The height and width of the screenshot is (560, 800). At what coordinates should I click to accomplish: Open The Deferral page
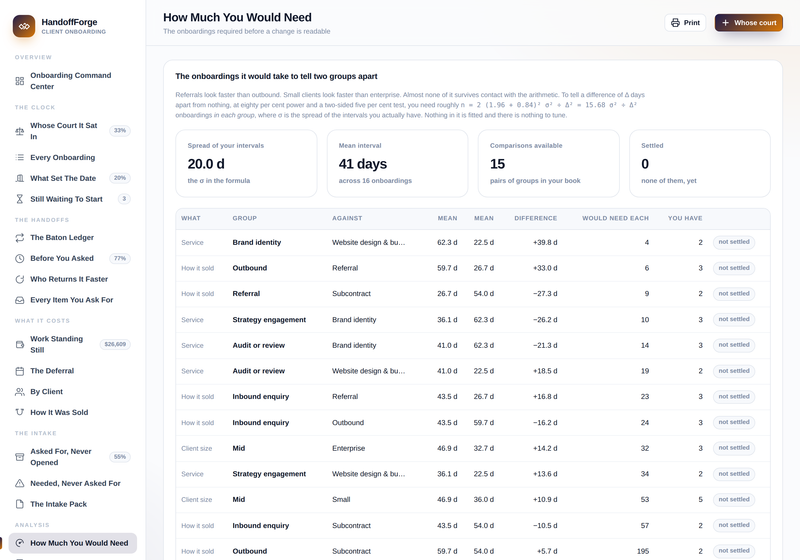pyautogui.click(x=72, y=371)
